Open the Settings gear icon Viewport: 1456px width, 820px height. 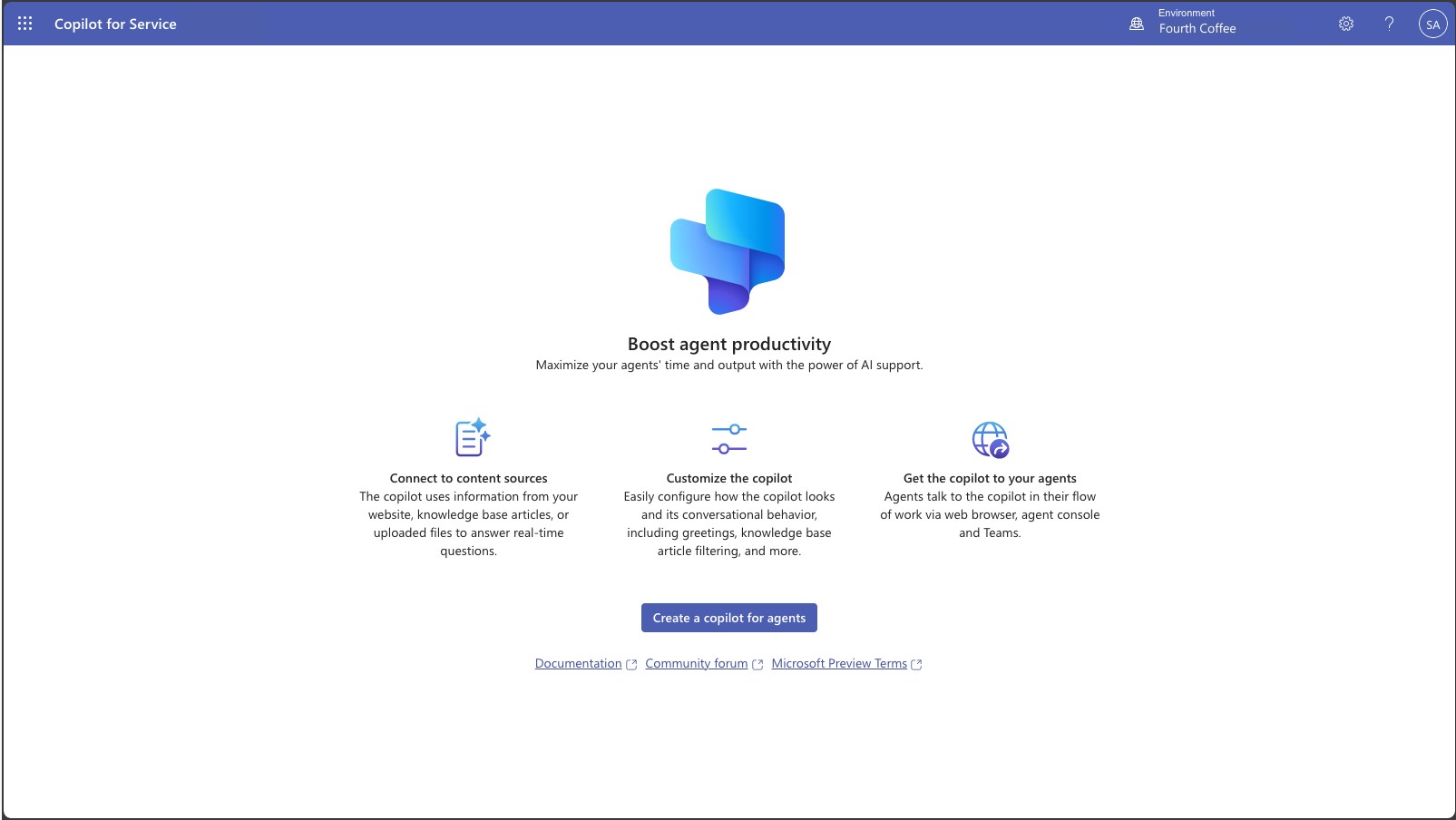pos(1346,24)
